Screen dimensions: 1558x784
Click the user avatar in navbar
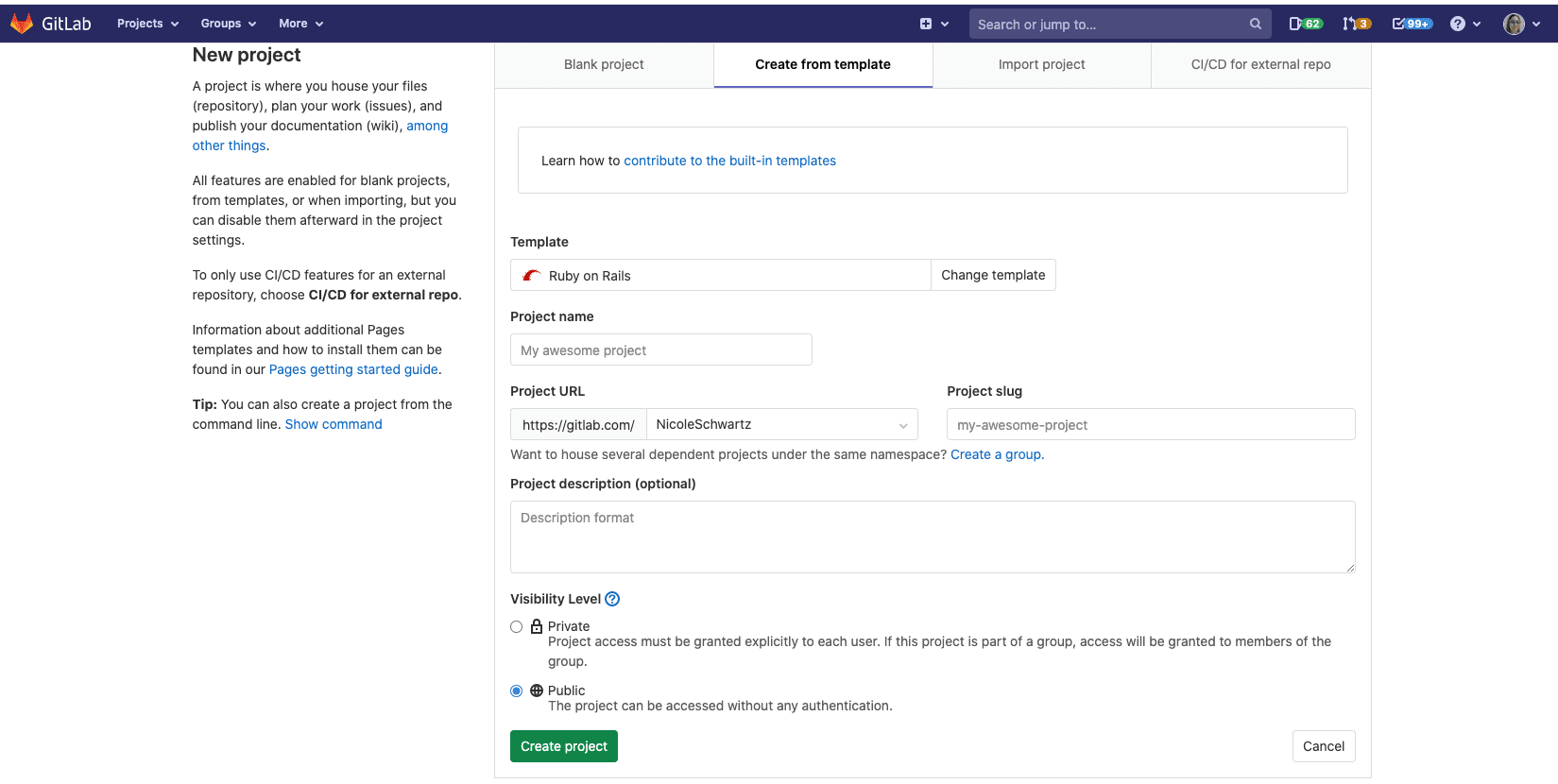pyautogui.click(x=1514, y=24)
